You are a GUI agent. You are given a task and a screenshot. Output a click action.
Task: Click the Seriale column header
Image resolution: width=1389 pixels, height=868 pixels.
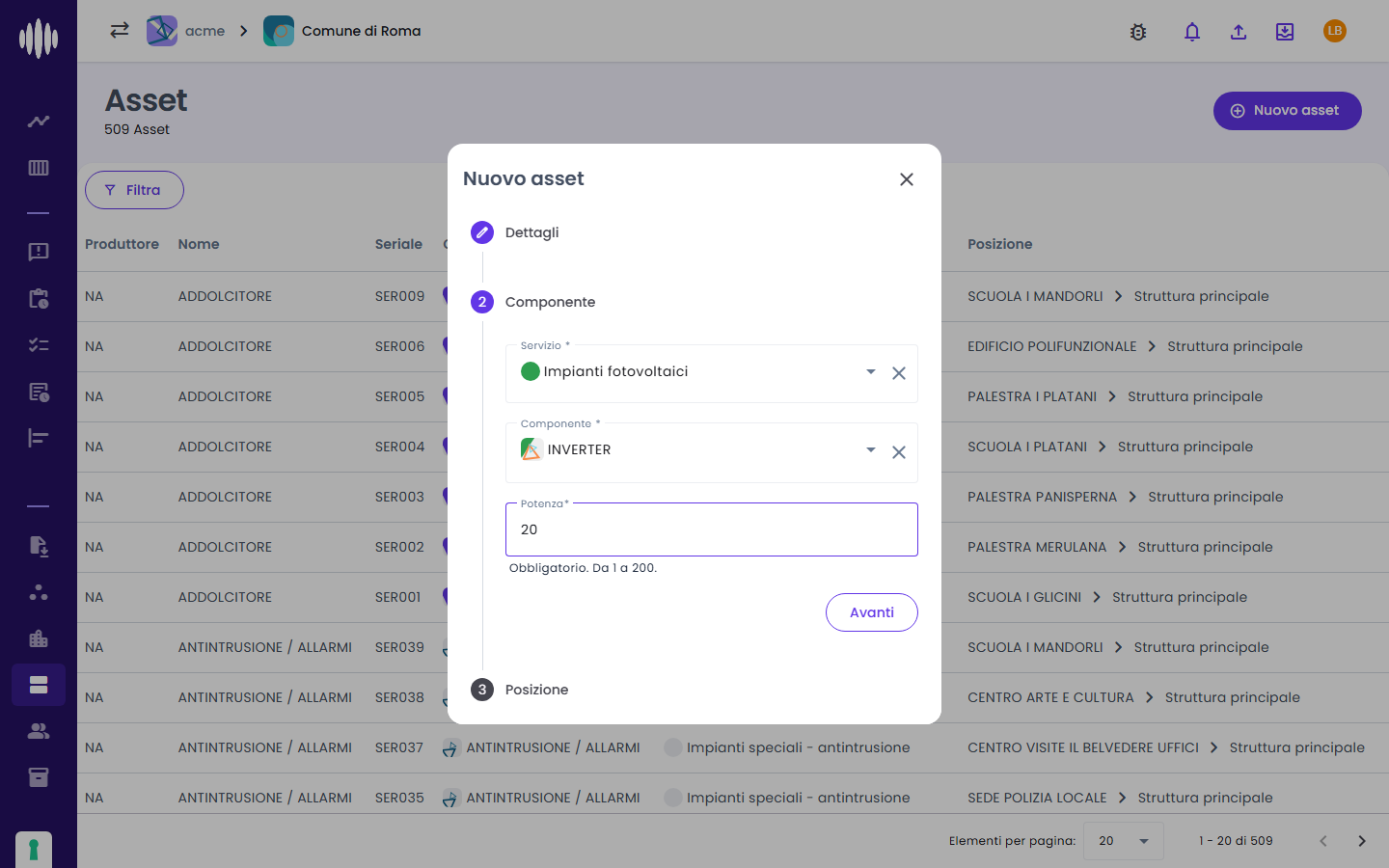click(x=398, y=244)
